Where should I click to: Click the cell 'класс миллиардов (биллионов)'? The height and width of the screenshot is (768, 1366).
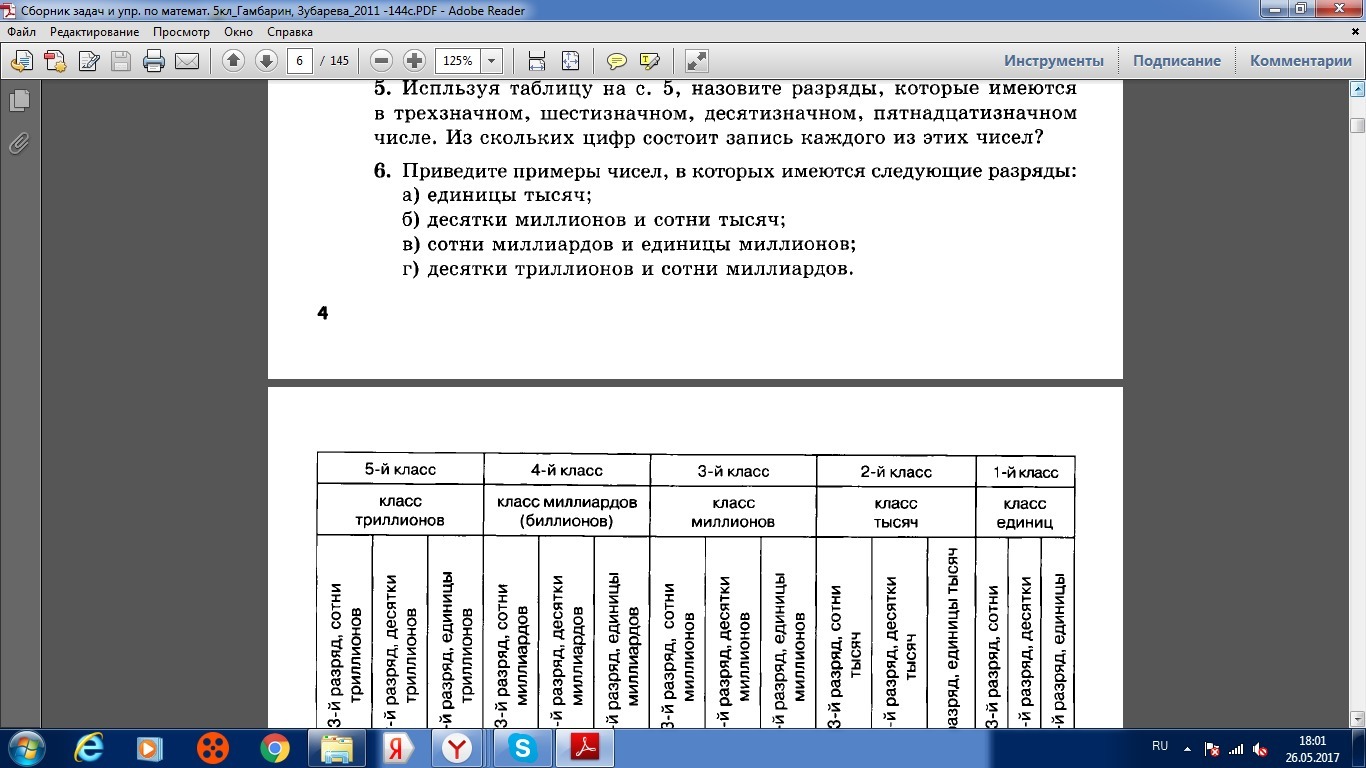pos(567,511)
